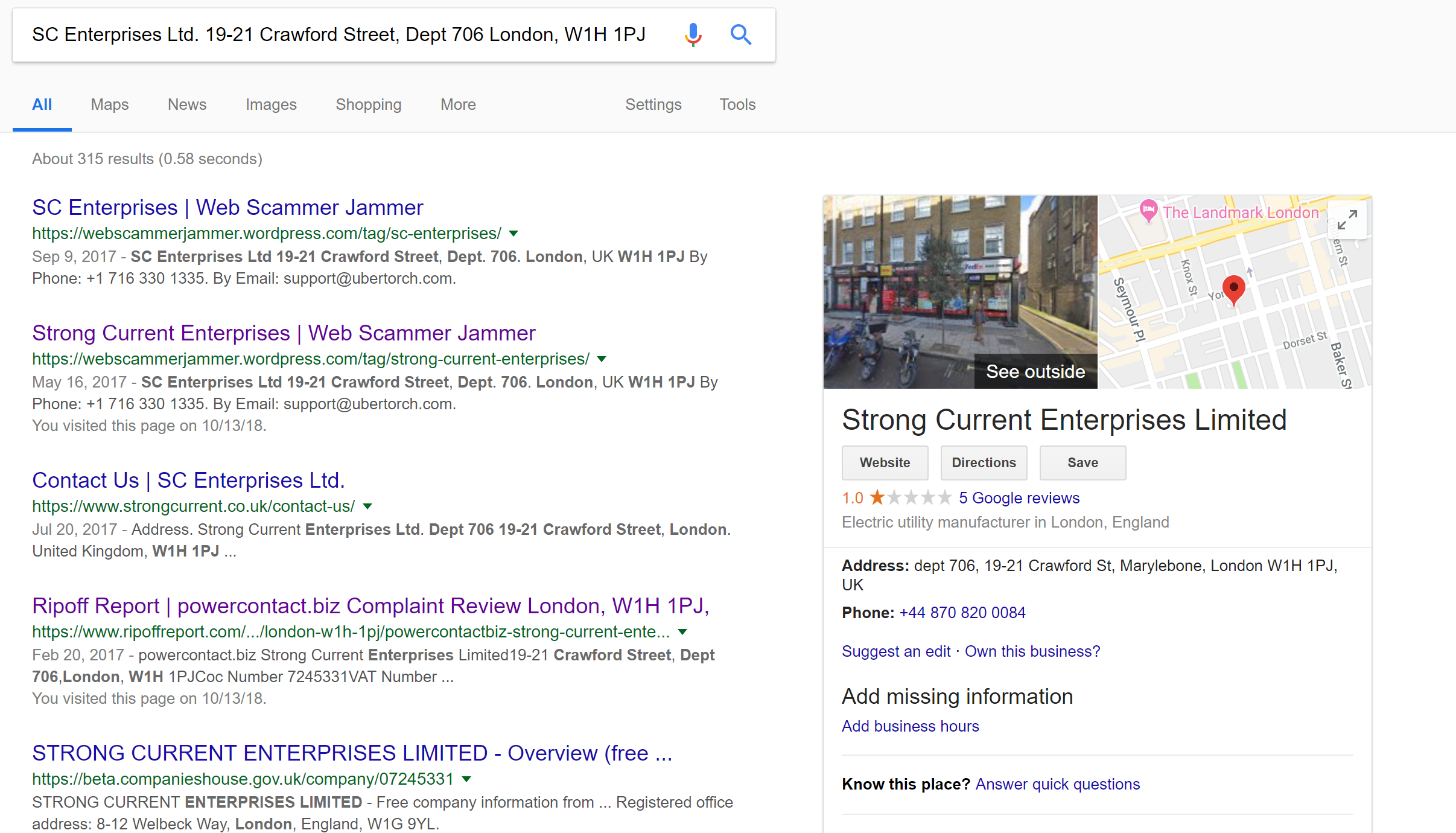Open SC Enterprises | Web Scammer Jammer result
The height and width of the screenshot is (833, 1456).
pos(227,208)
